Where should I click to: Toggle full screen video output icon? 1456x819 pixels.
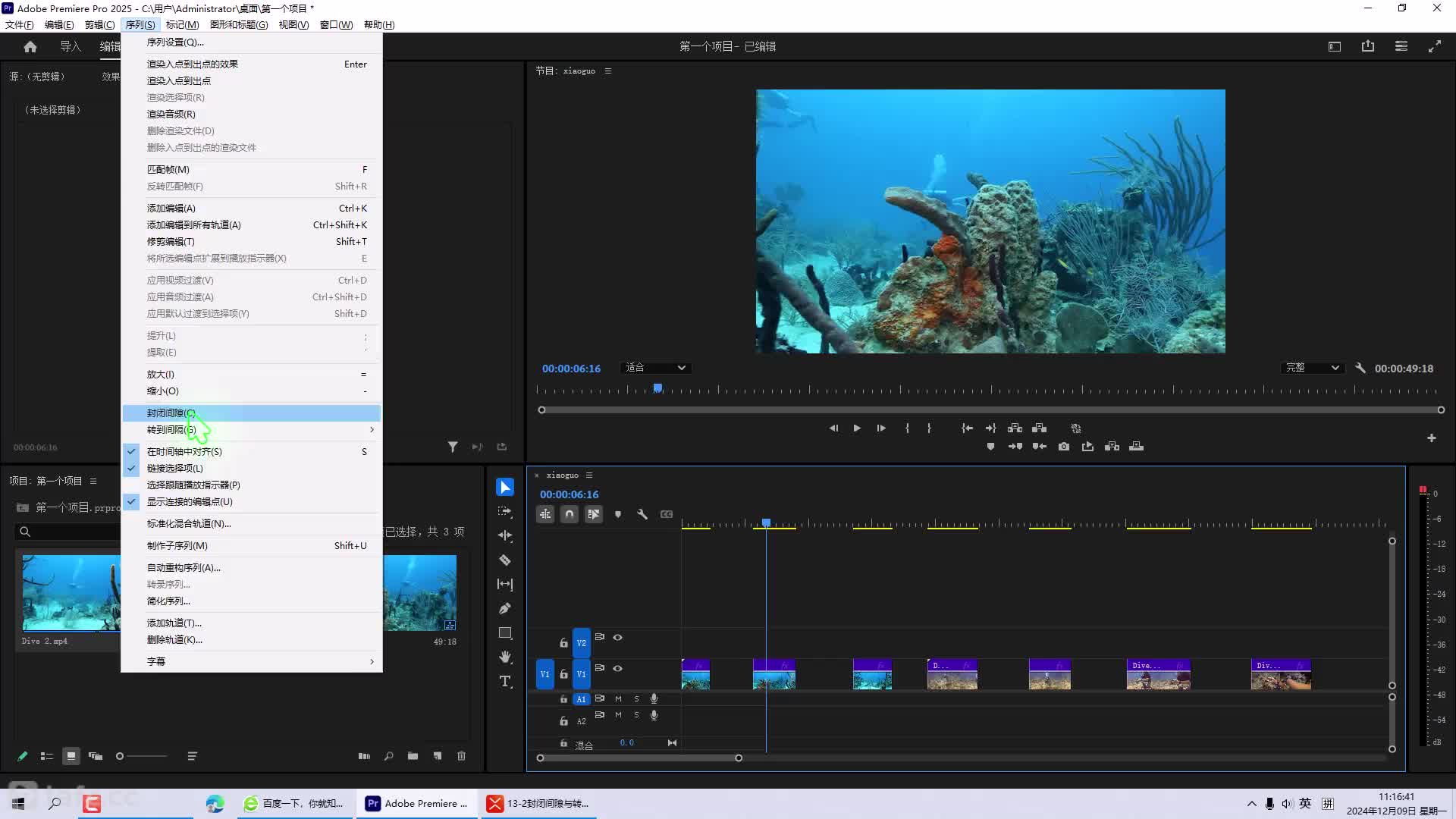pyautogui.click(x=1435, y=46)
